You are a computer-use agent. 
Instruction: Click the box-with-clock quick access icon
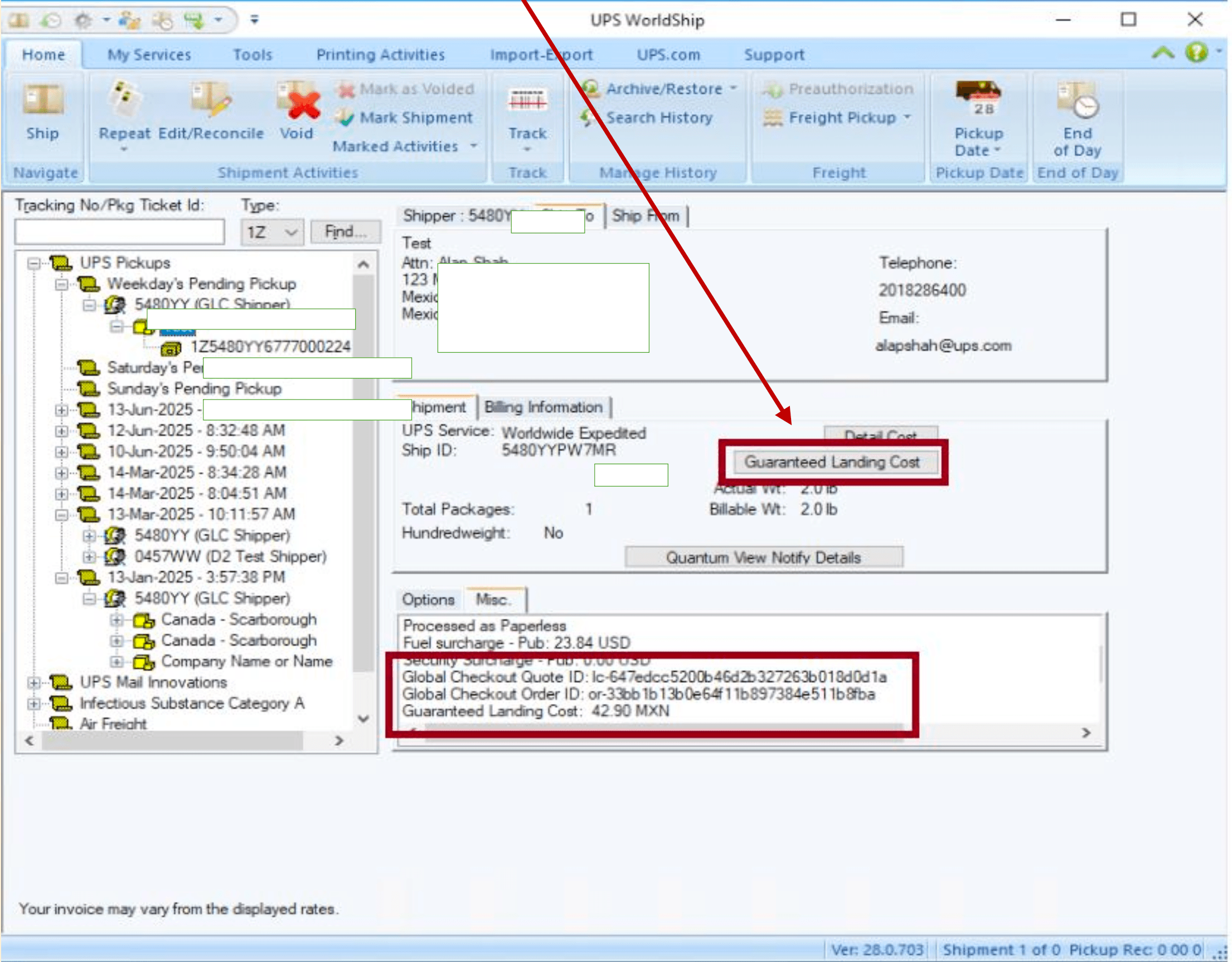pos(162,21)
